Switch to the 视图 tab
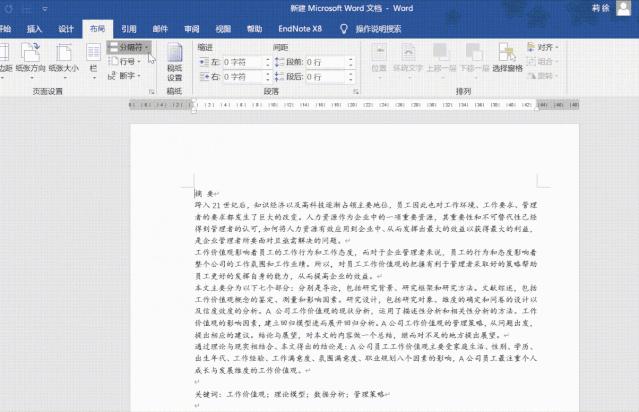The width and height of the screenshot is (639, 412). [x=223, y=29]
